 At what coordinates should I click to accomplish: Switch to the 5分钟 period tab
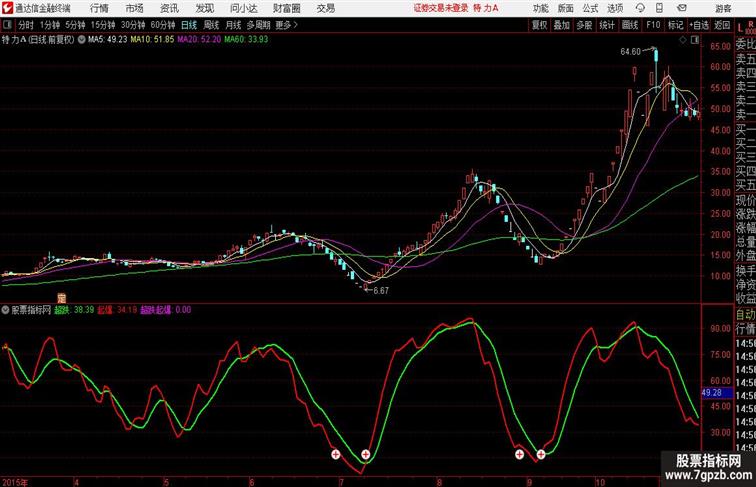click(x=75, y=25)
